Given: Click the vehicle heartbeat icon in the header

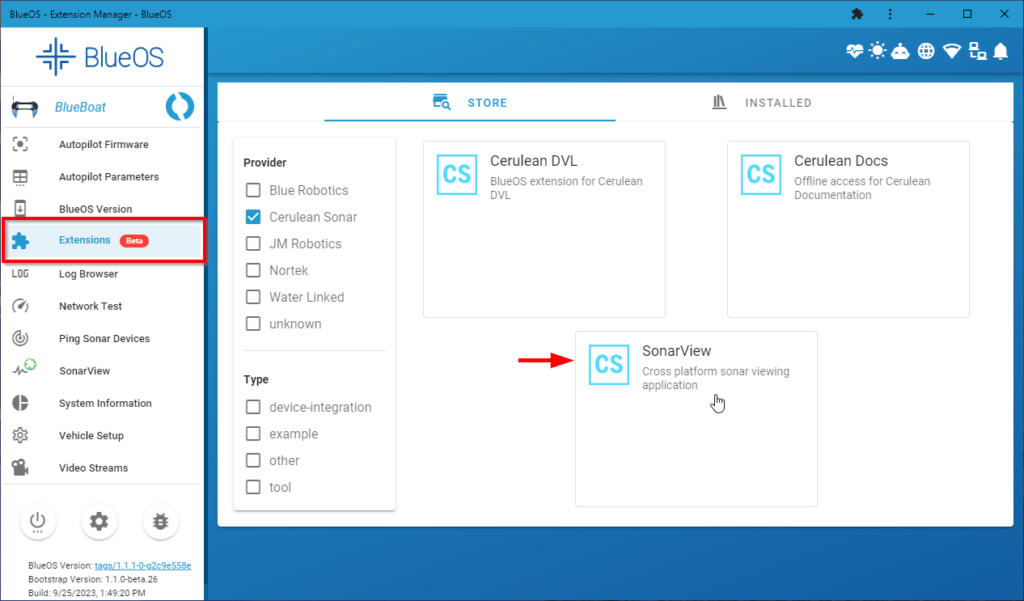Looking at the screenshot, I should tap(853, 50).
